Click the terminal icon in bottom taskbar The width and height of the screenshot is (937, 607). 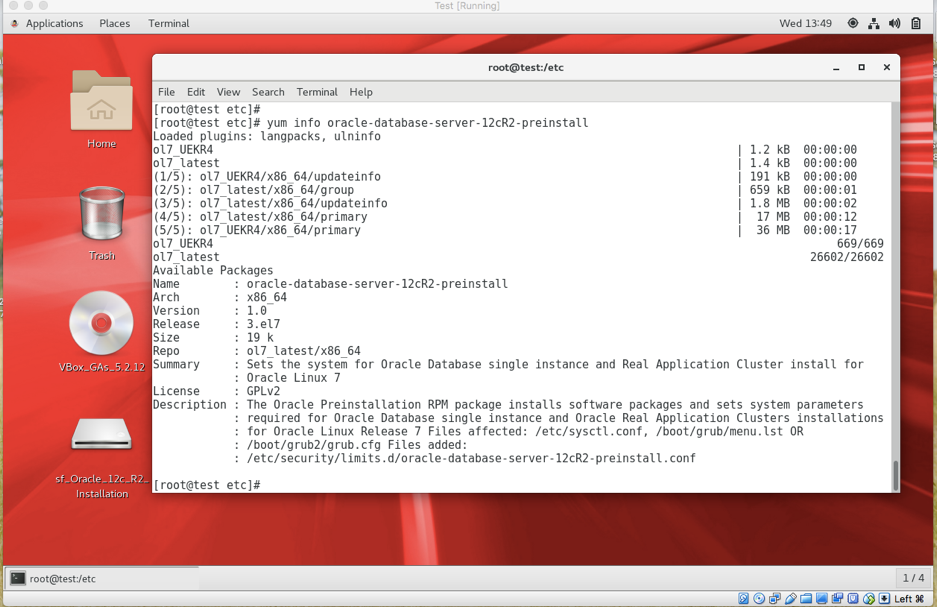18,578
